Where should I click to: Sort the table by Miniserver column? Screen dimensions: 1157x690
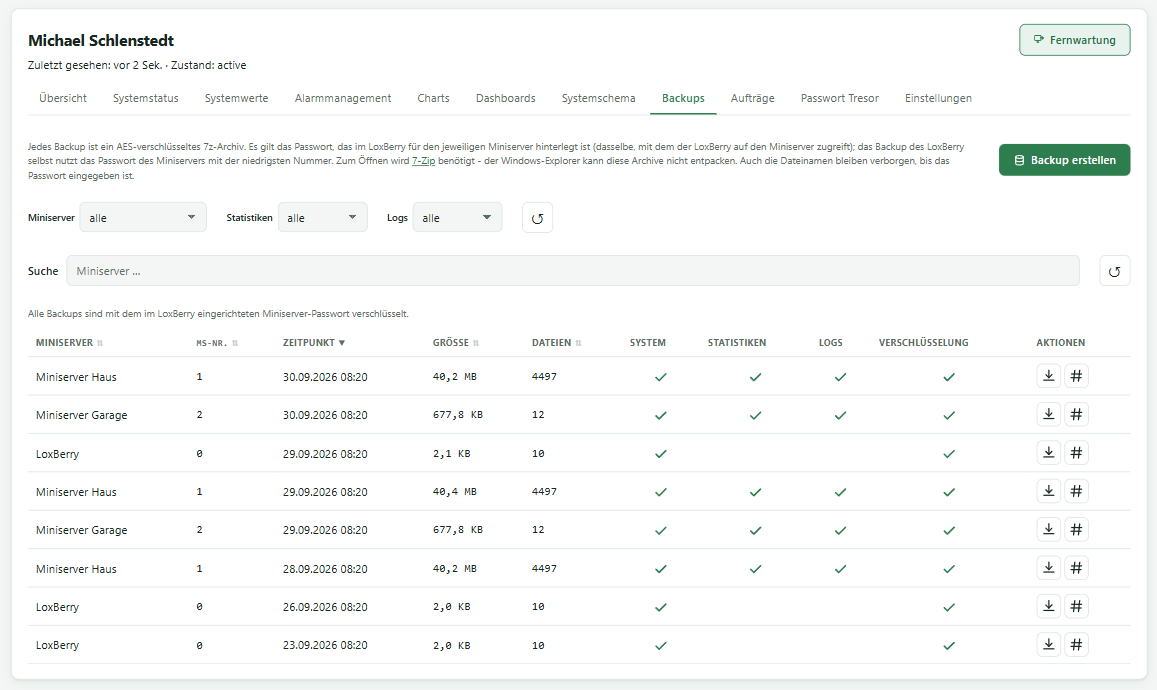point(69,342)
